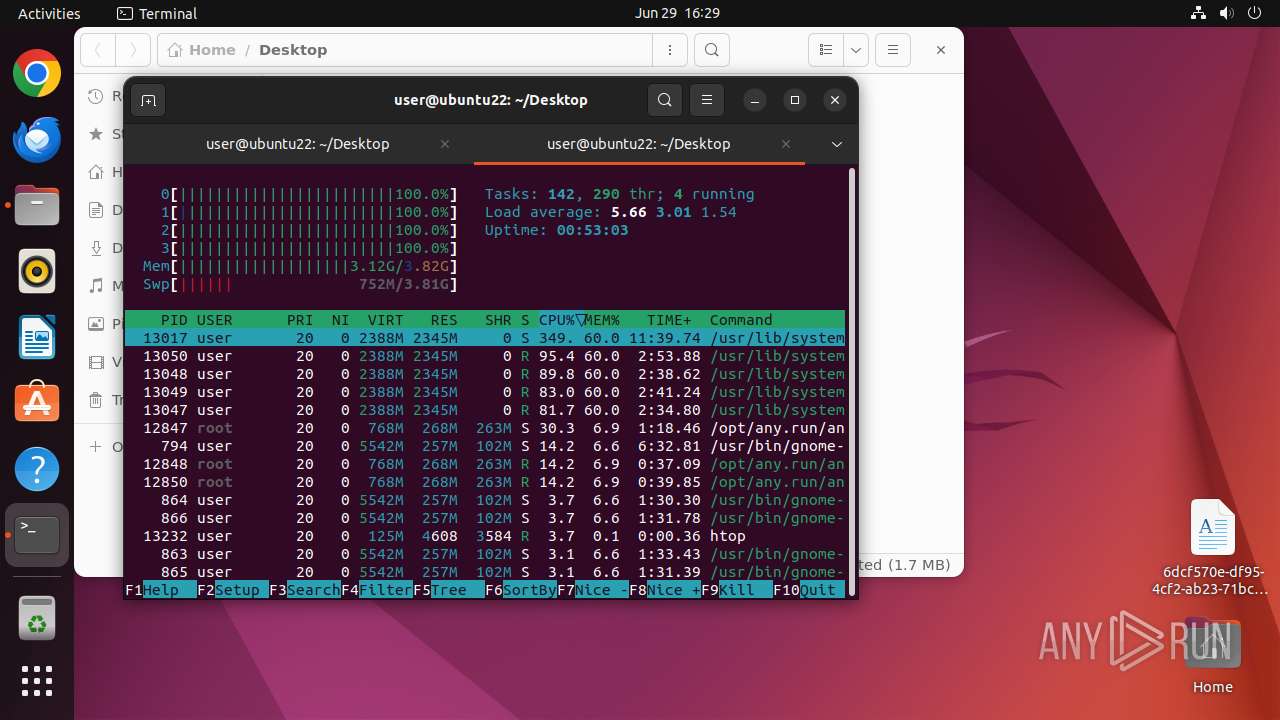
Task: Sort by the PID column header
Action: (x=174, y=320)
